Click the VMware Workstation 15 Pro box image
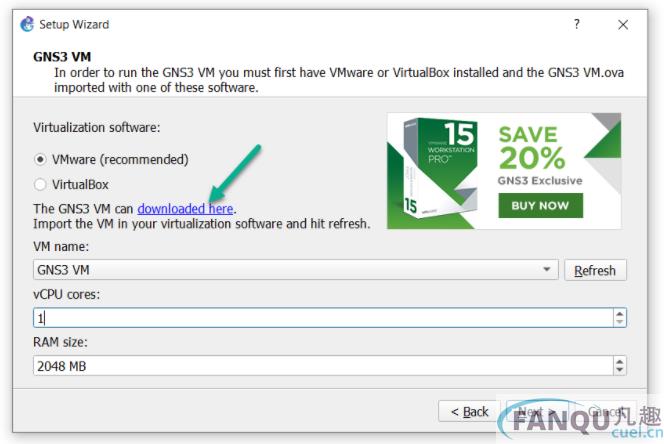The width and height of the screenshot is (664, 444). 438,169
